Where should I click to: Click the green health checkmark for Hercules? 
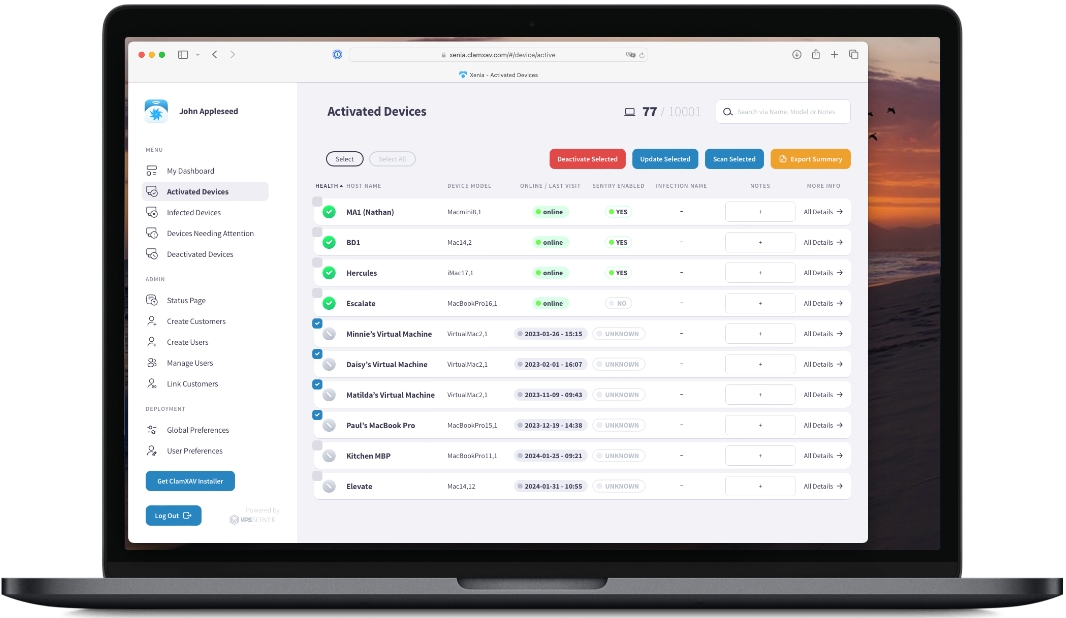click(x=329, y=273)
